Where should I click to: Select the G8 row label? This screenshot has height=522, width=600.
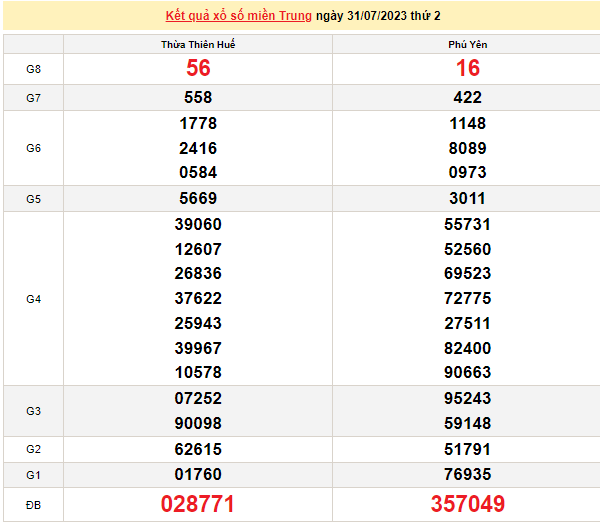point(33,68)
